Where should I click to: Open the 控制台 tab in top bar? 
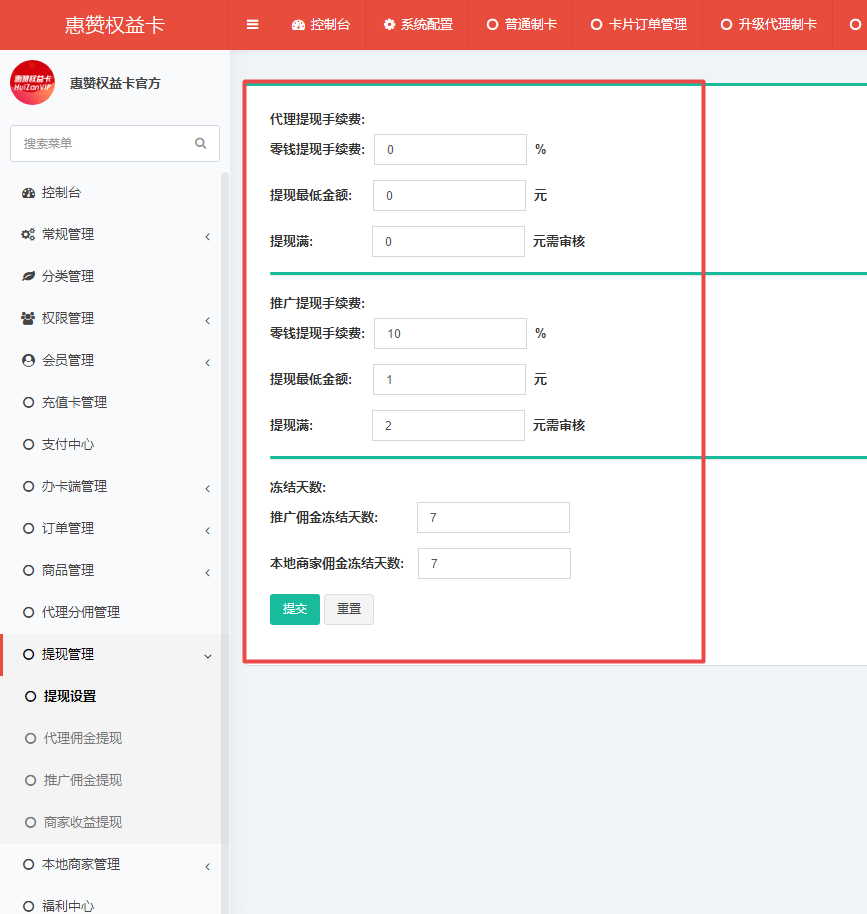click(321, 24)
